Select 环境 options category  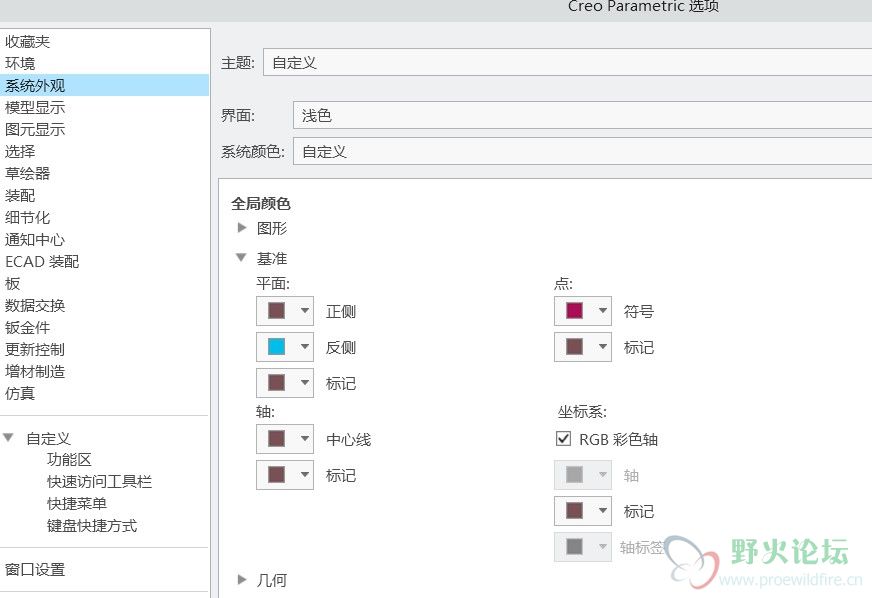click(x=20, y=63)
